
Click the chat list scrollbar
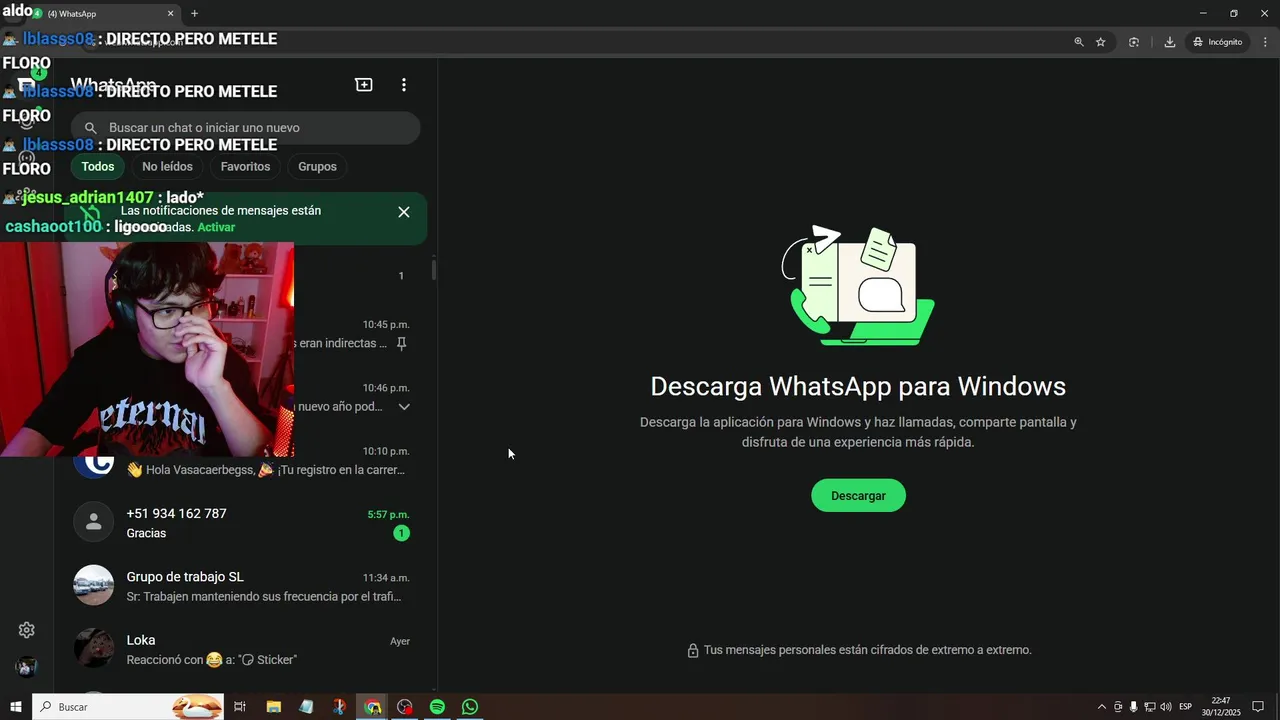tap(434, 270)
